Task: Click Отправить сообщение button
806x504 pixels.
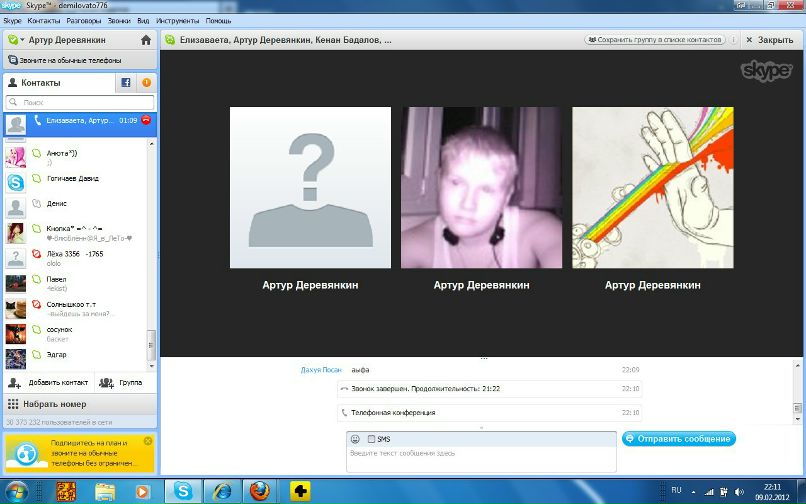Action: [x=678, y=439]
